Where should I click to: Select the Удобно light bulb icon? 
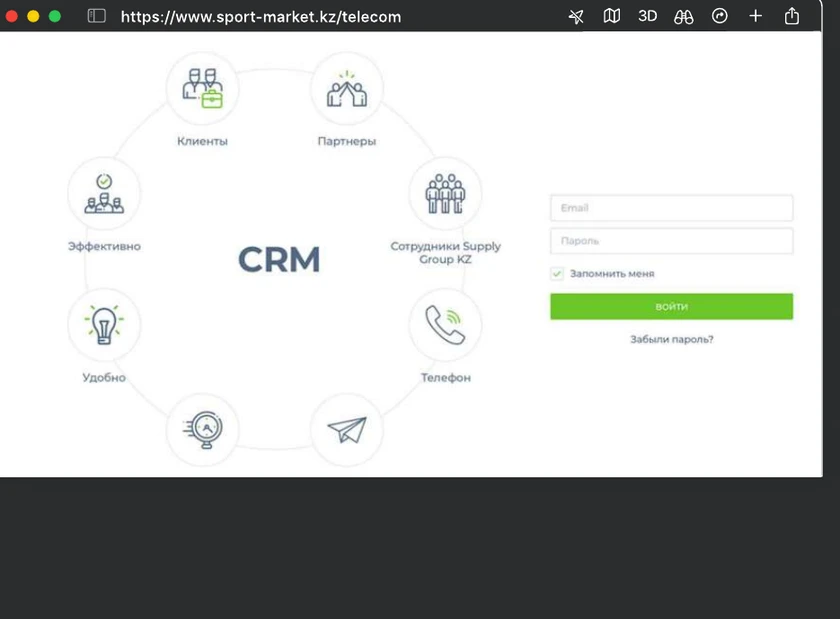point(104,325)
